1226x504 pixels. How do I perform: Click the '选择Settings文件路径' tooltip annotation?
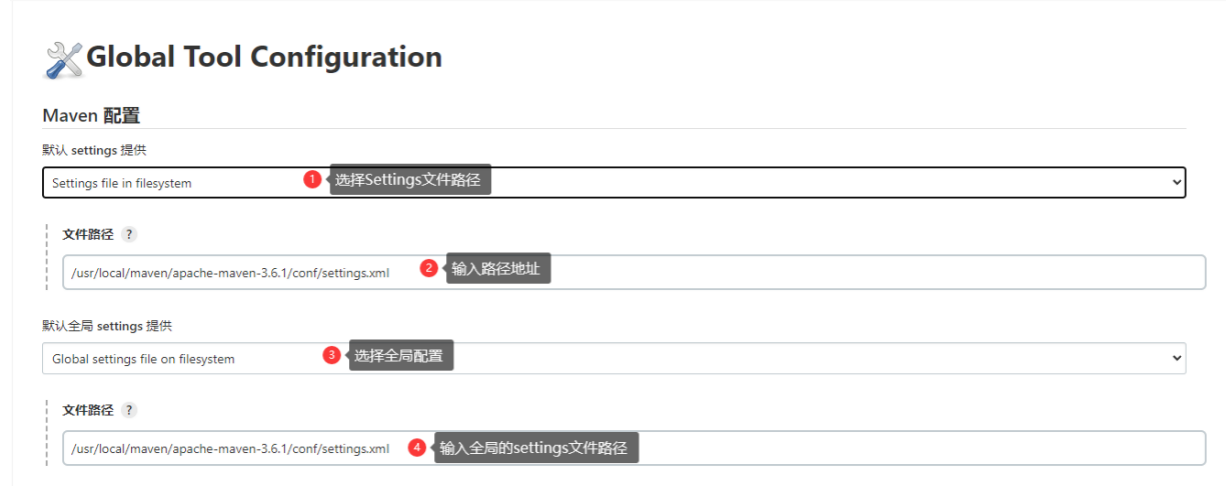click(x=410, y=180)
